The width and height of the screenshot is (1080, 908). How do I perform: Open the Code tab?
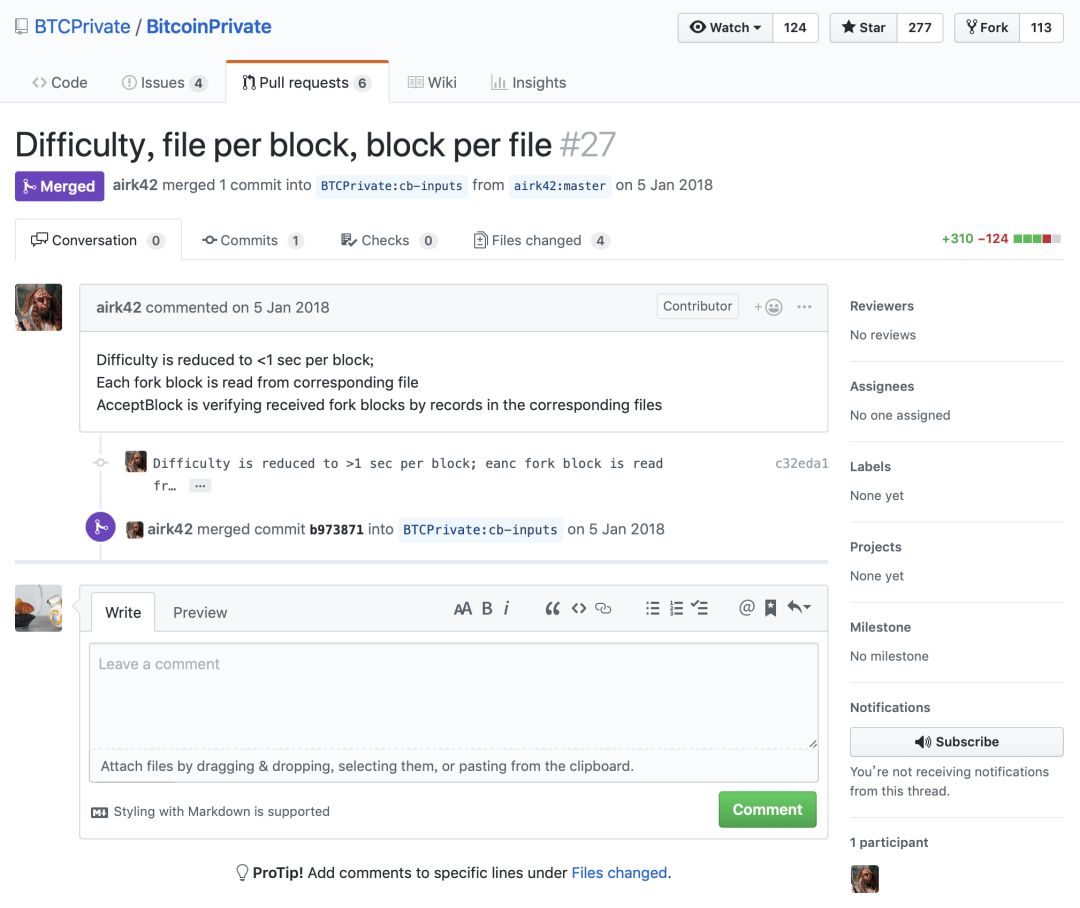pyautogui.click(x=60, y=83)
